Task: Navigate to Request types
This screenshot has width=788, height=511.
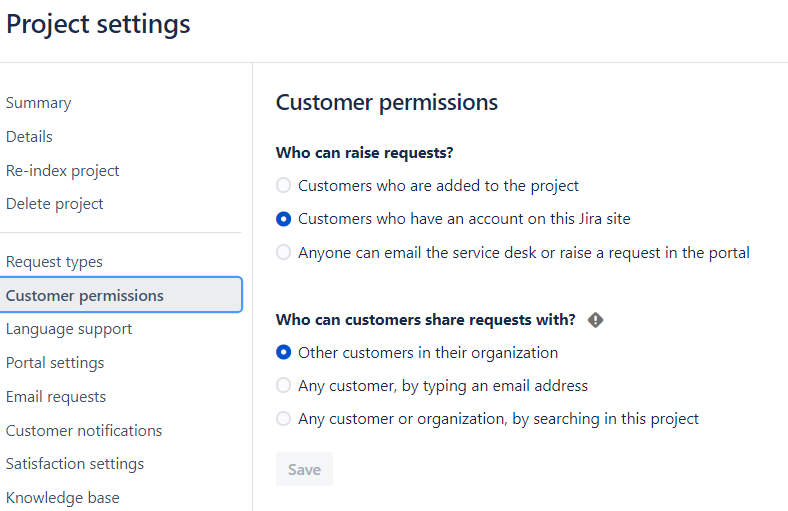Action: click(54, 262)
